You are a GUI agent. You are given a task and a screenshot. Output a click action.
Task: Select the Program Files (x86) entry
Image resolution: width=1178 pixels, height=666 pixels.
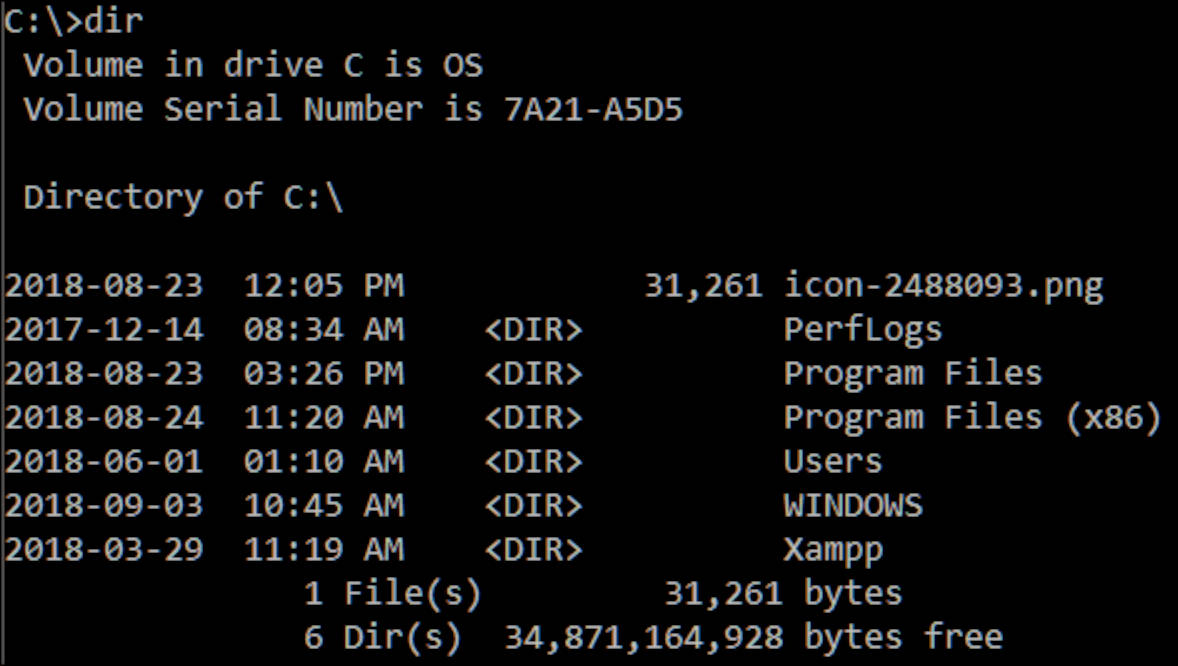(x=972, y=417)
